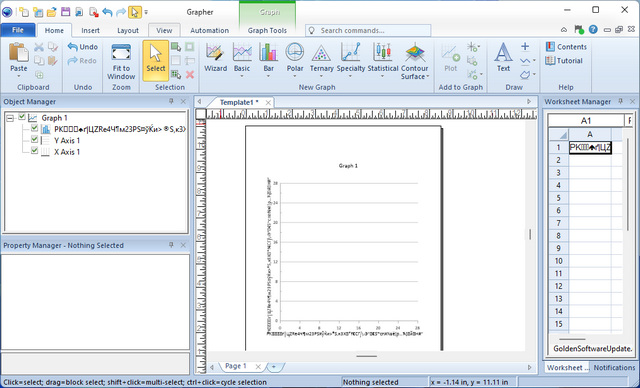This screenshot has width=640, height=388.
Task: Select the polyline draw tool
Action: tap(525, 61)
